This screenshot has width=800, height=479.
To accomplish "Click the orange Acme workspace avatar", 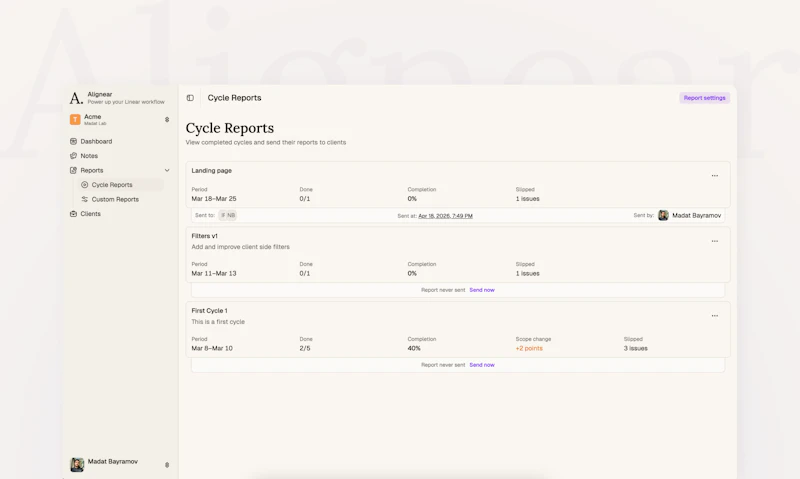I will (x=75, y=119).
